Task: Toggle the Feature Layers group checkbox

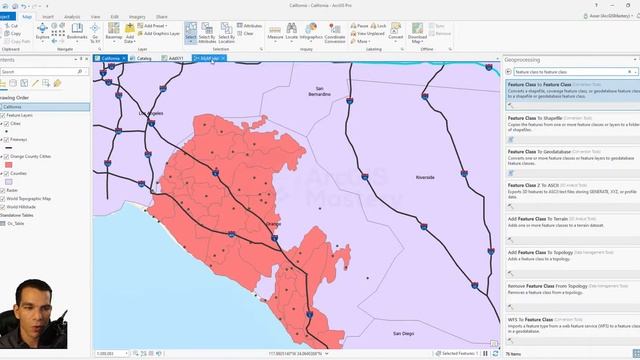Action: [x=3, y=116]
